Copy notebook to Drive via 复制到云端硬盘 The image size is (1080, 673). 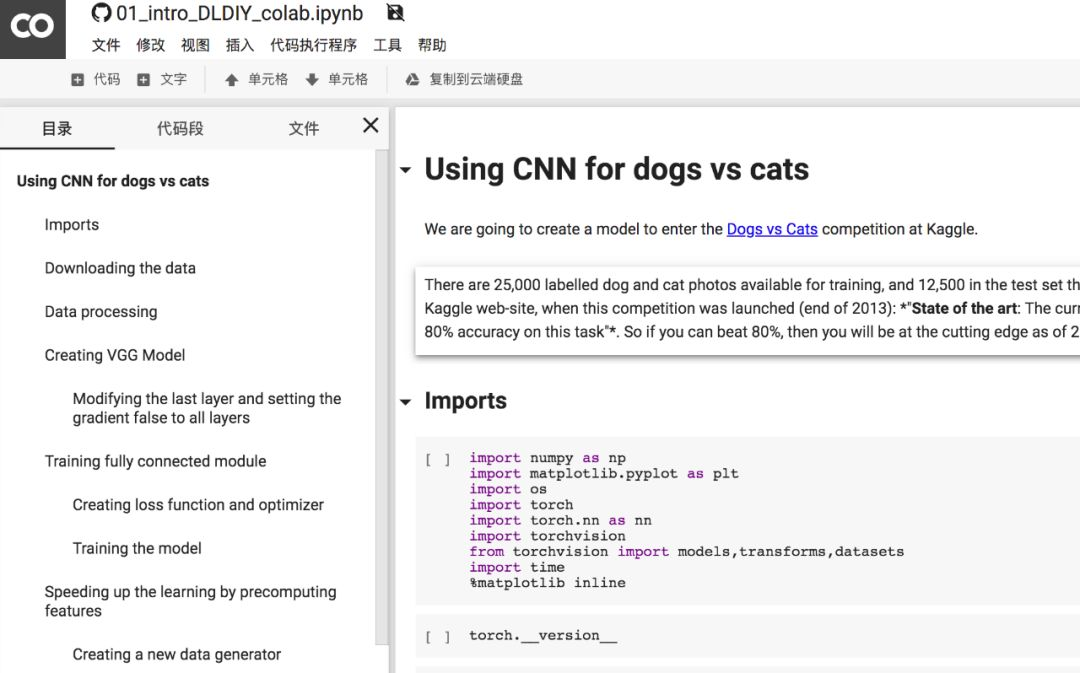pyautogui.click(x=464, y=79)
